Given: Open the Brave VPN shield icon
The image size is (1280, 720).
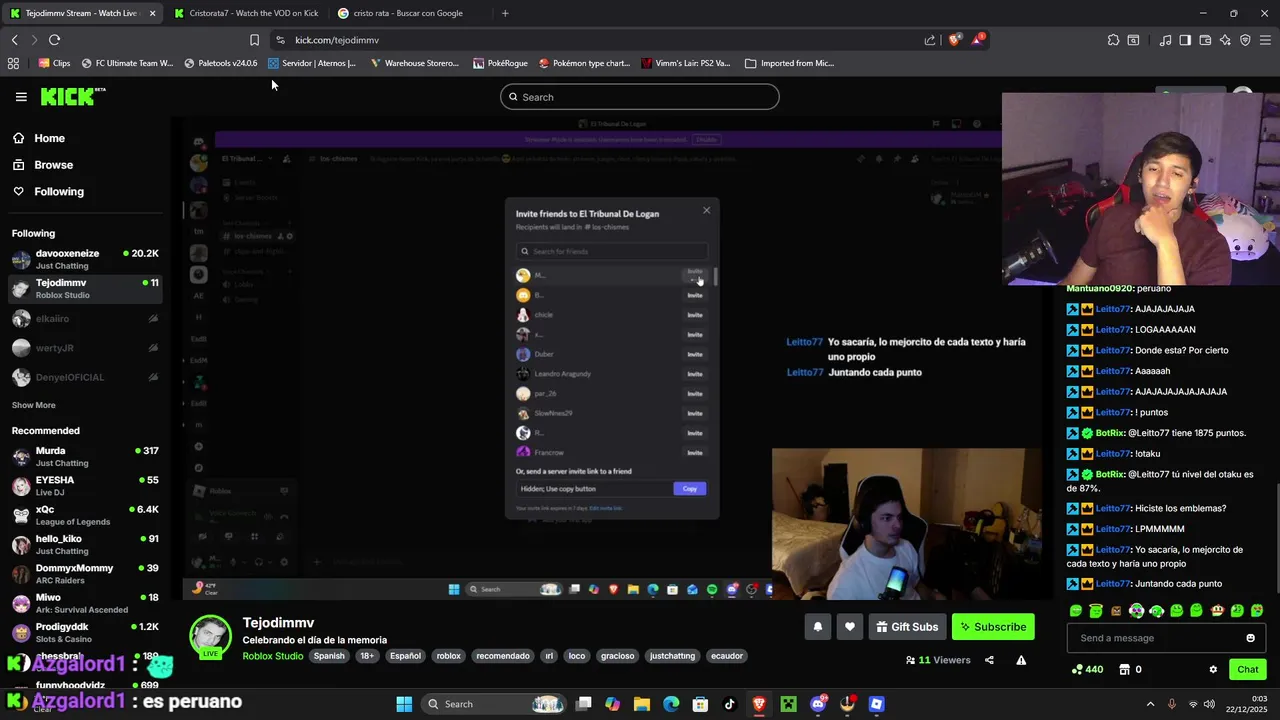Looking at the screenshot, I should [1245, 40].
